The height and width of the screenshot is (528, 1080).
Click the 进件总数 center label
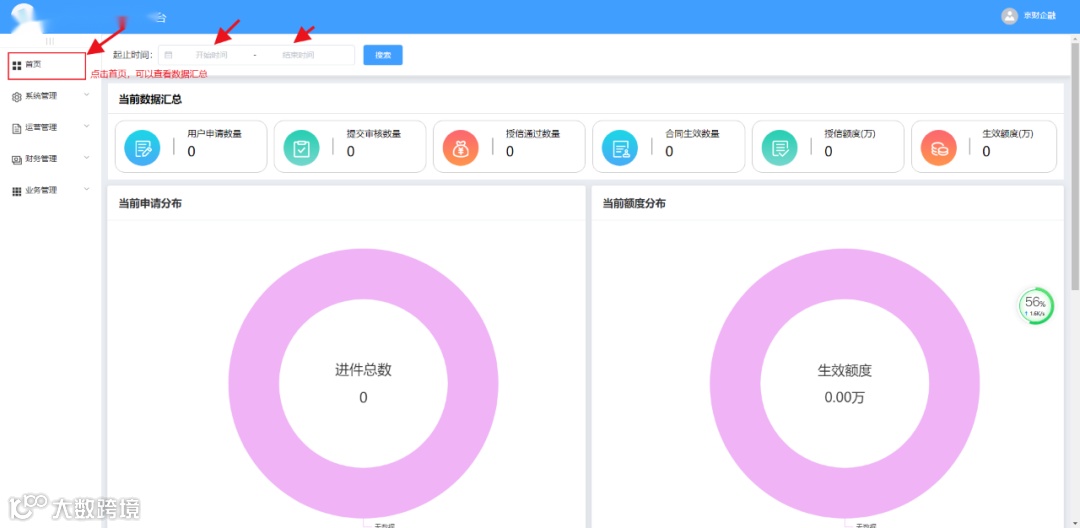tap(363, 370)
